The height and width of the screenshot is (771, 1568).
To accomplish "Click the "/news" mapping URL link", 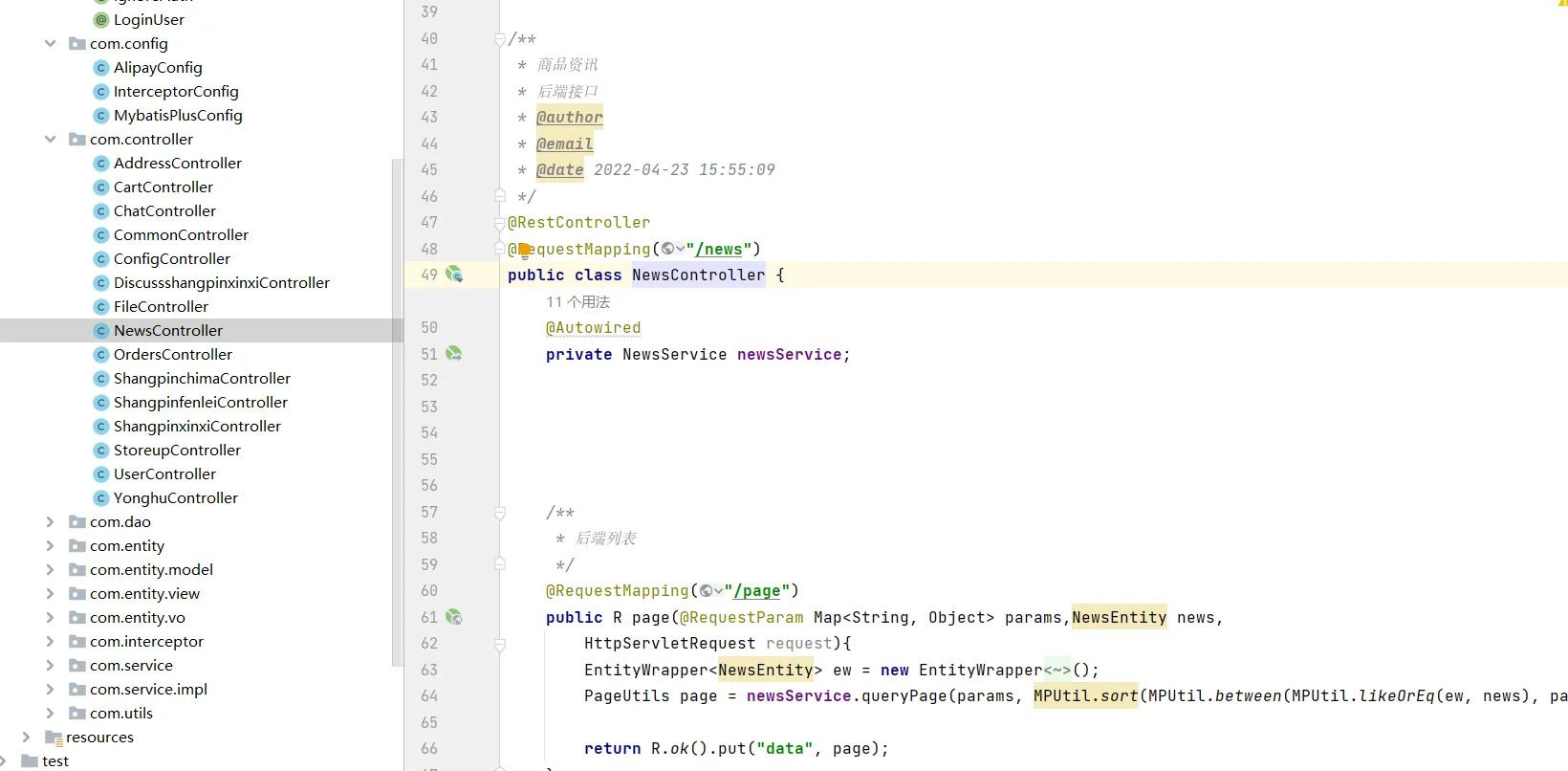I will point(719,250).
